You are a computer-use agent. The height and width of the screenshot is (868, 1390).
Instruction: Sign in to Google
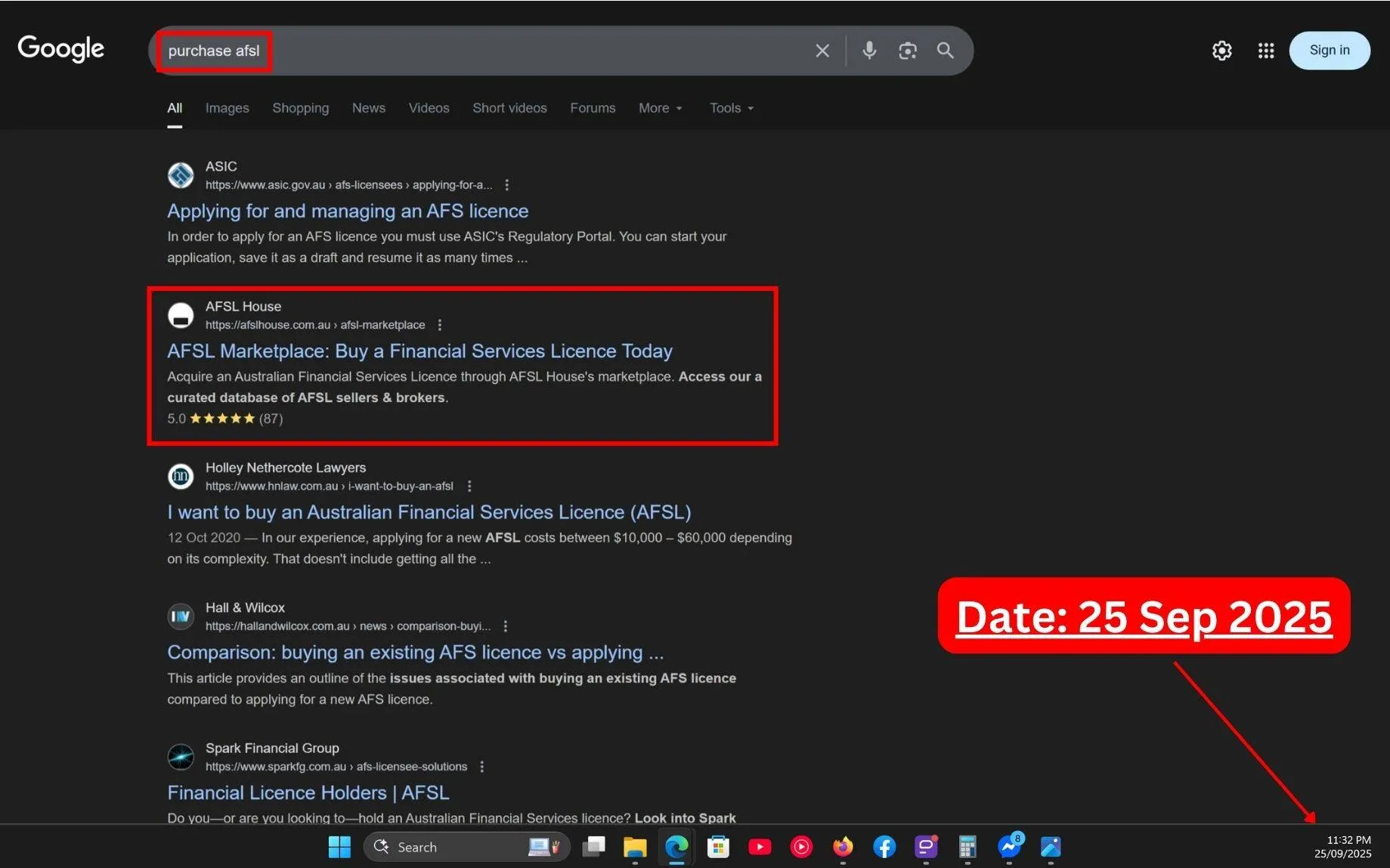(x=1329, y=50)
